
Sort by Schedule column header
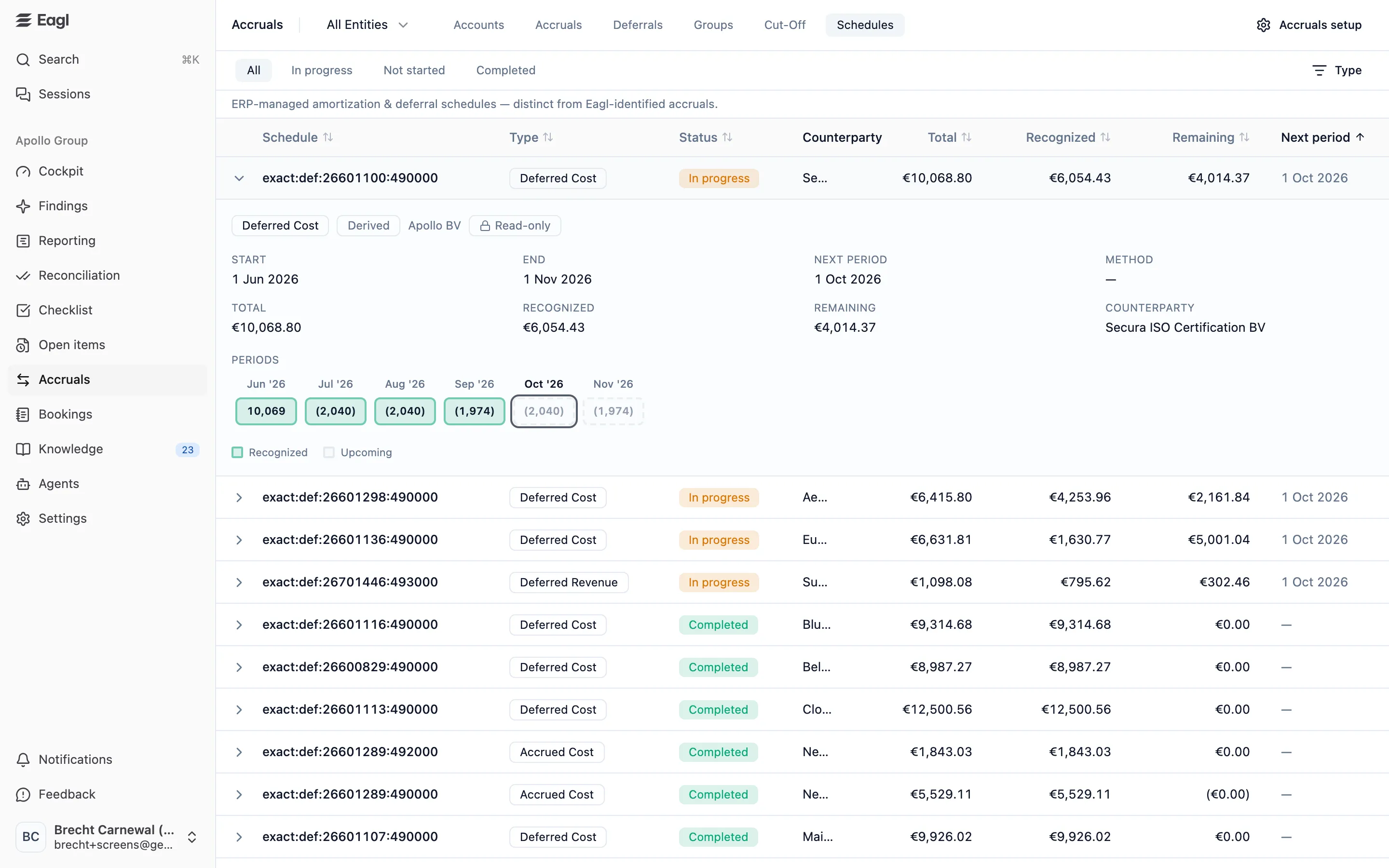click(297, 138)
